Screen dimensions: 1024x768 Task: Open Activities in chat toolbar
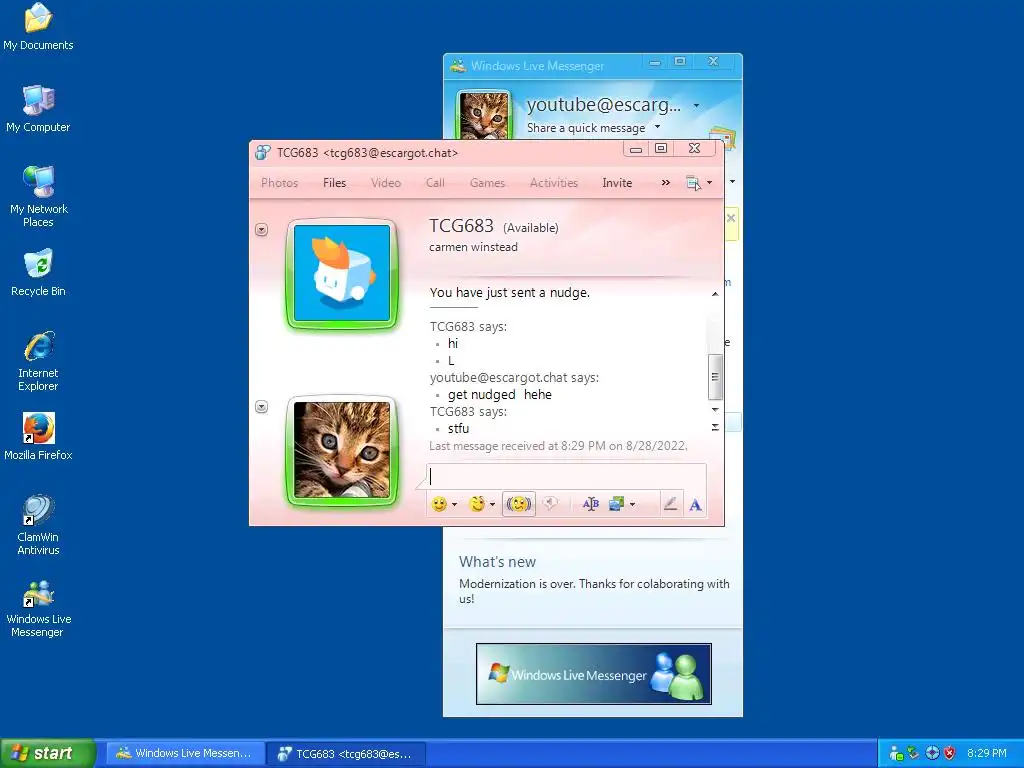point(554,183)
